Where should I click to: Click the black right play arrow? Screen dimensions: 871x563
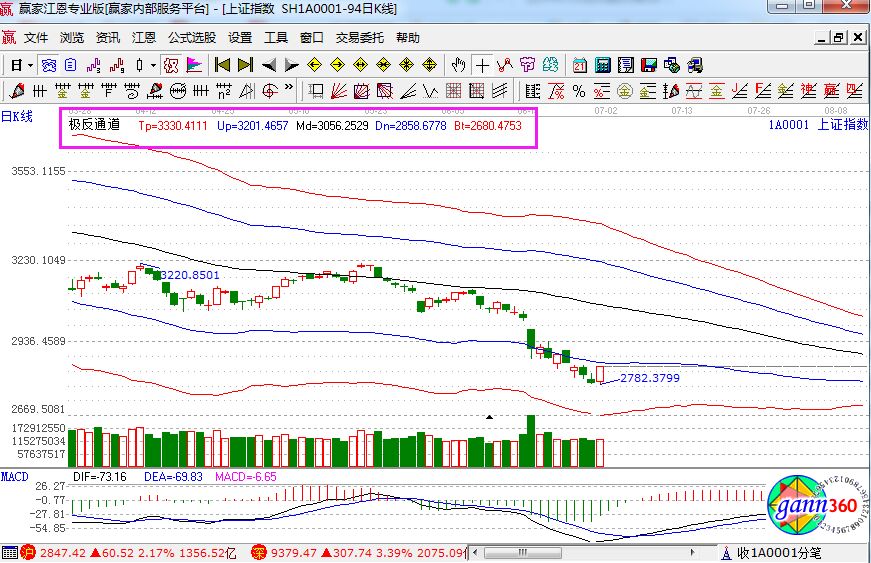[291, 65]
